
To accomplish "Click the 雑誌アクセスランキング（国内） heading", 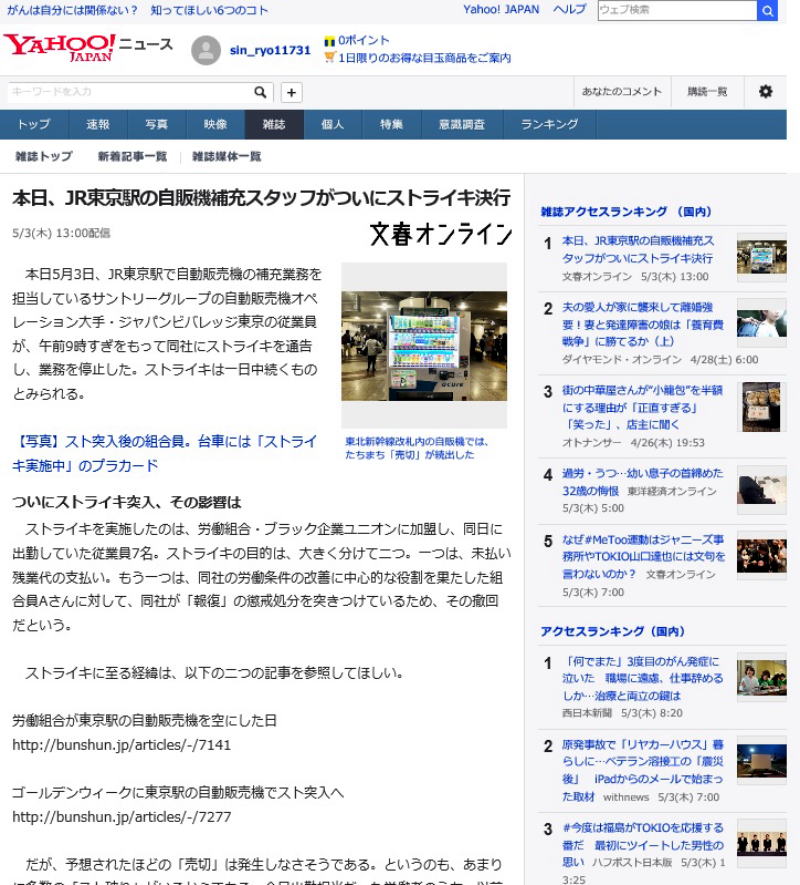I will tap(626, 212).
